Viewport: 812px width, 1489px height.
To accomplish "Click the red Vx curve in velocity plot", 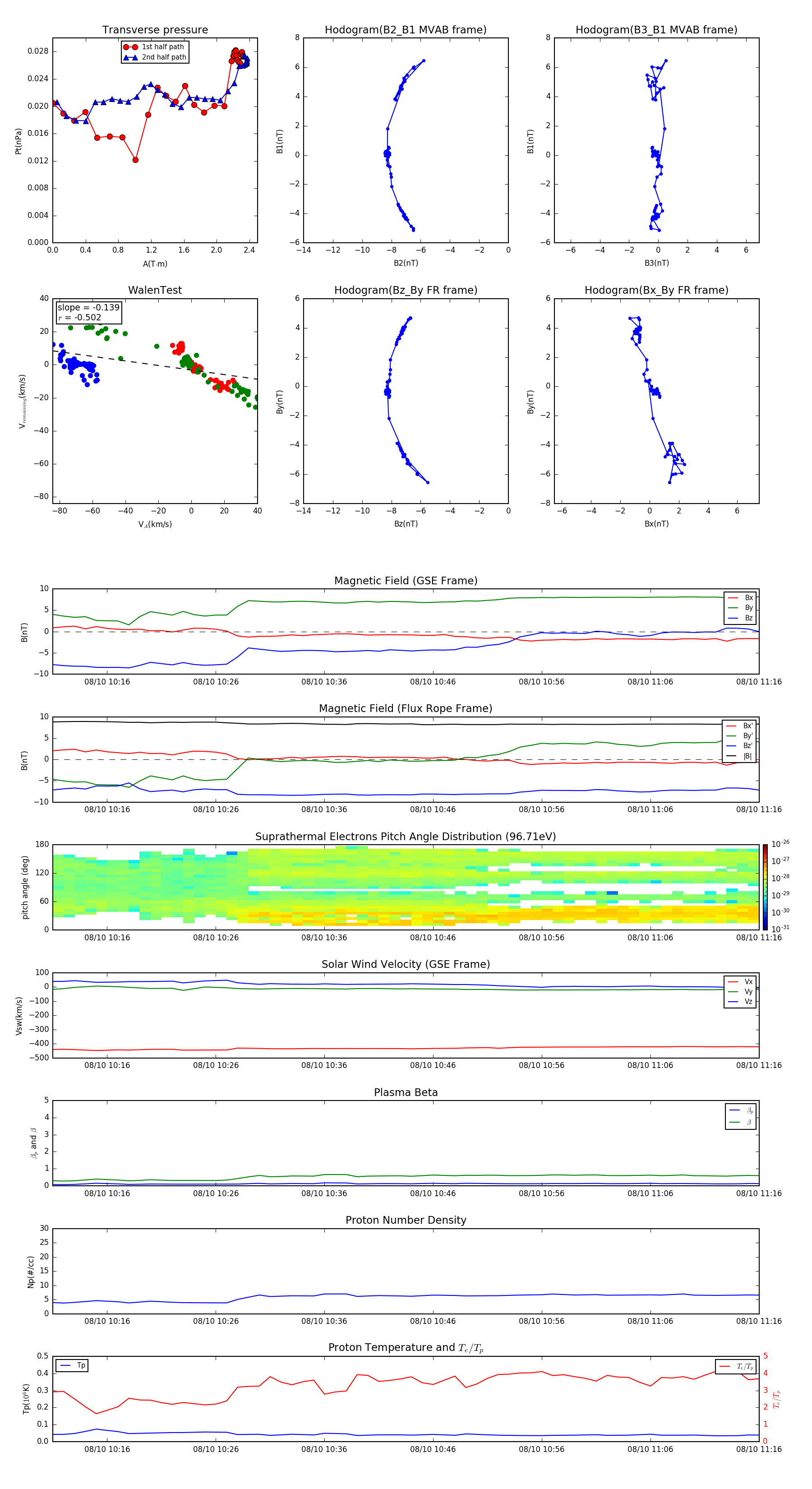I will pyautogui.click(x=405, y=1049).
